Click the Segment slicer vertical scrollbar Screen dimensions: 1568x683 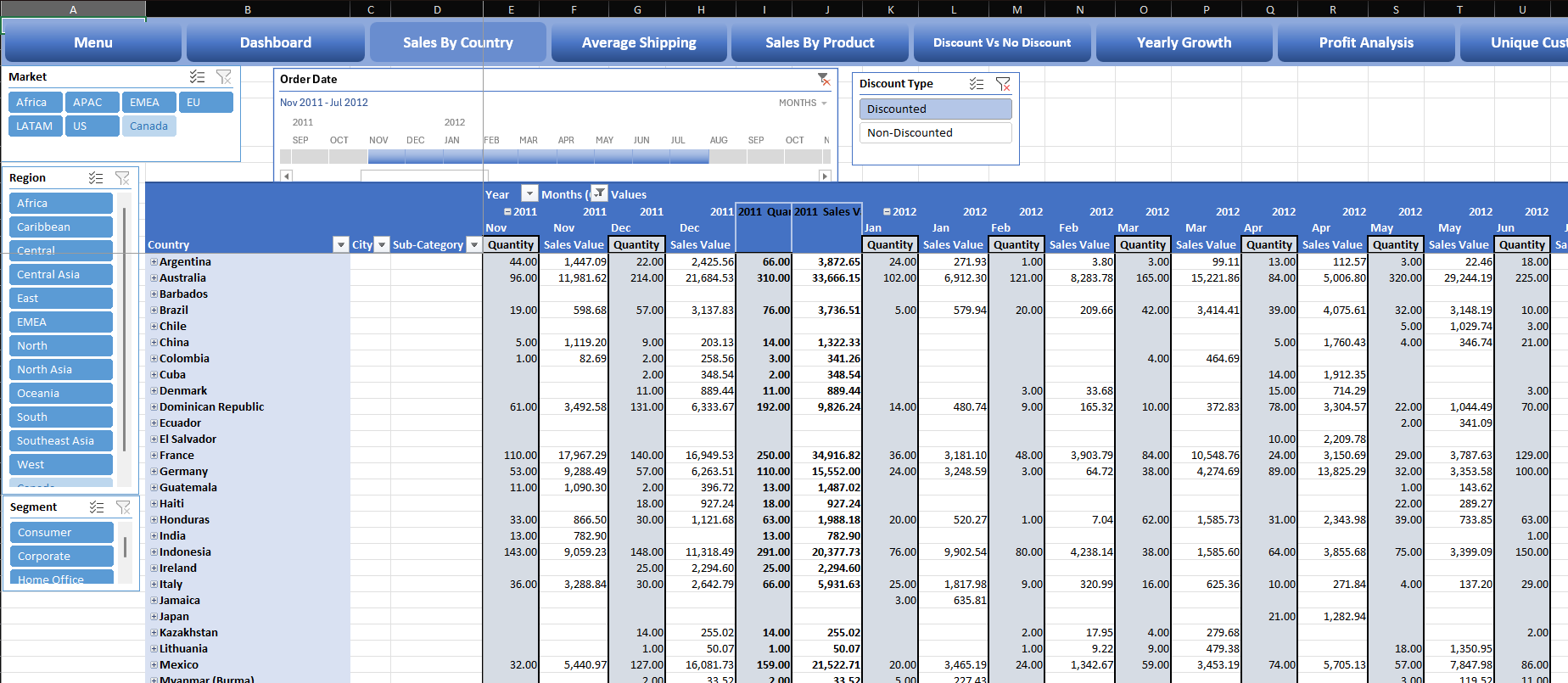click(x=125, y=546)
